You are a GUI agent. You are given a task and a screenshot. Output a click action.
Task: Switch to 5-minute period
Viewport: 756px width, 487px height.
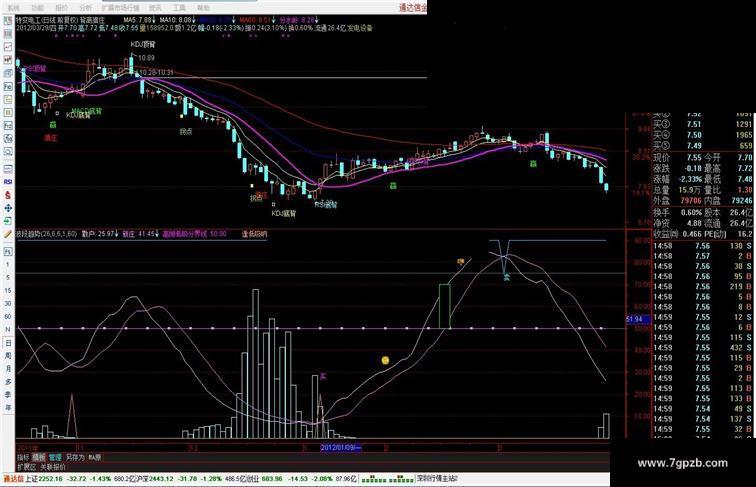8,278
